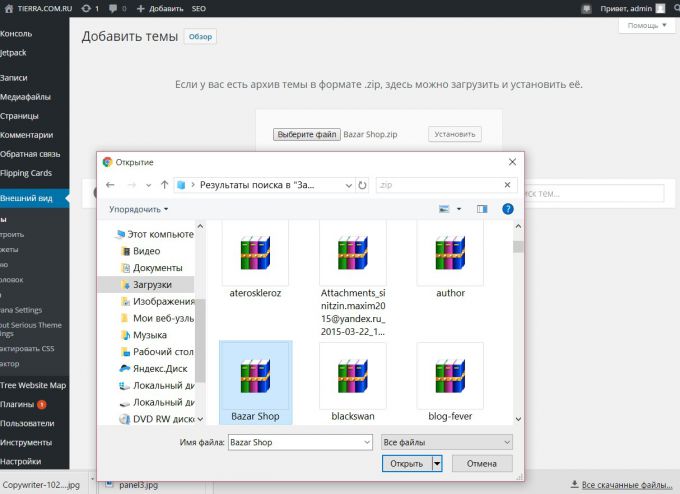Open Медиафайлы in the admin menu
This screenshot has height=494, width=680.
26,97
